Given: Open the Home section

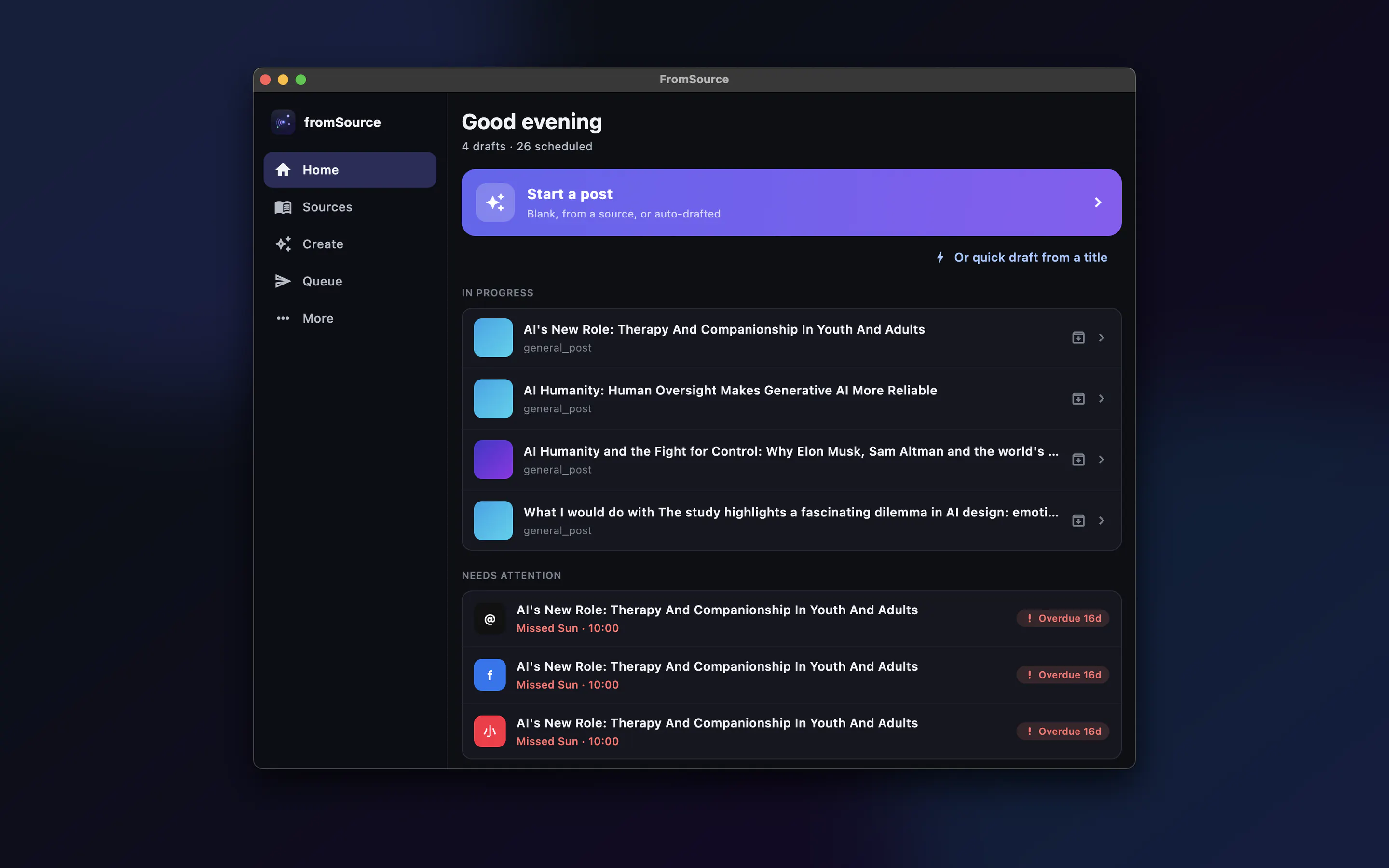Looking at the screenshot, I should [x=350, y=170].
